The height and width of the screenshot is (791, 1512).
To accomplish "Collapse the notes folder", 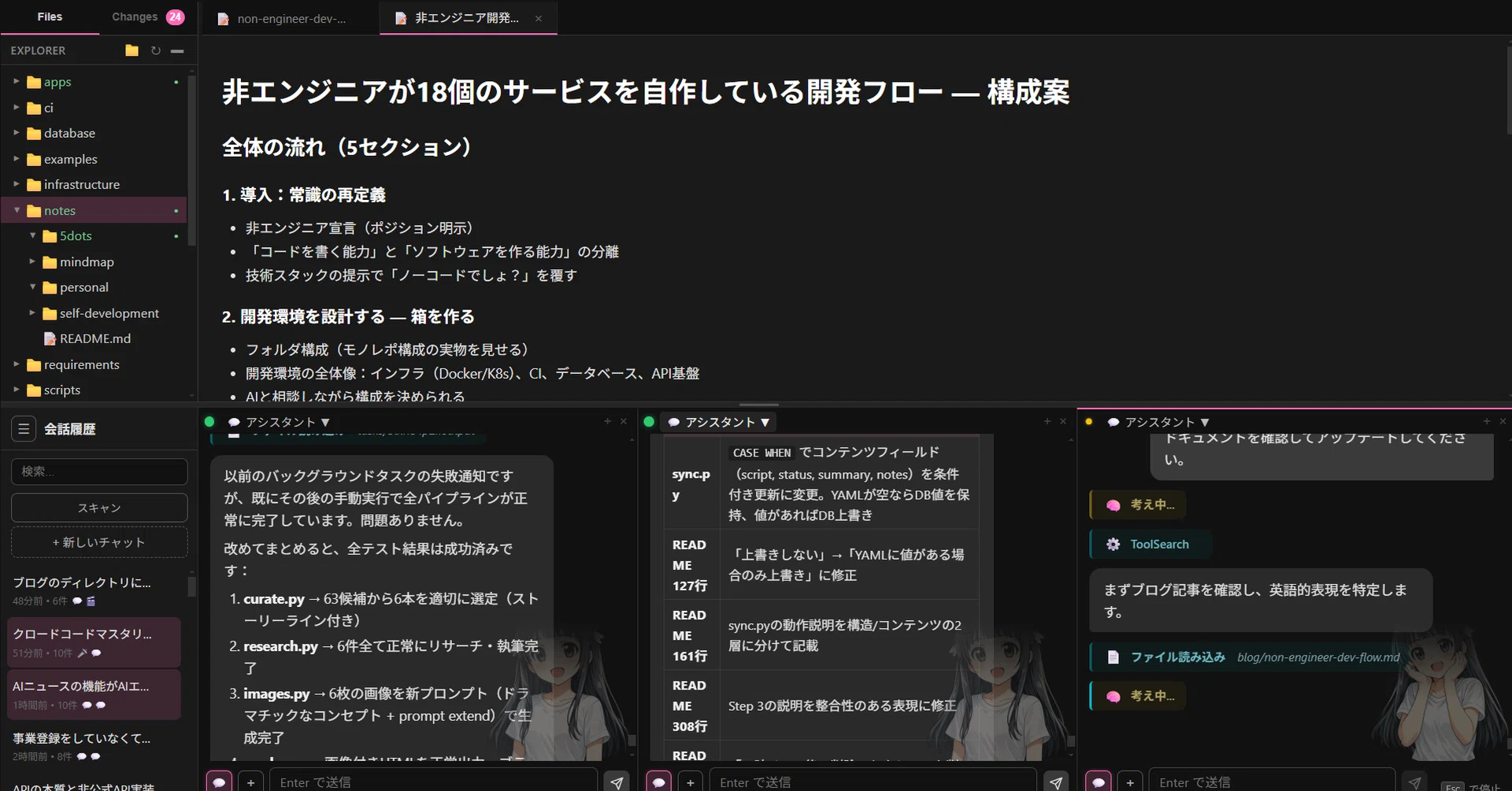I will click(x=93, y=210).
